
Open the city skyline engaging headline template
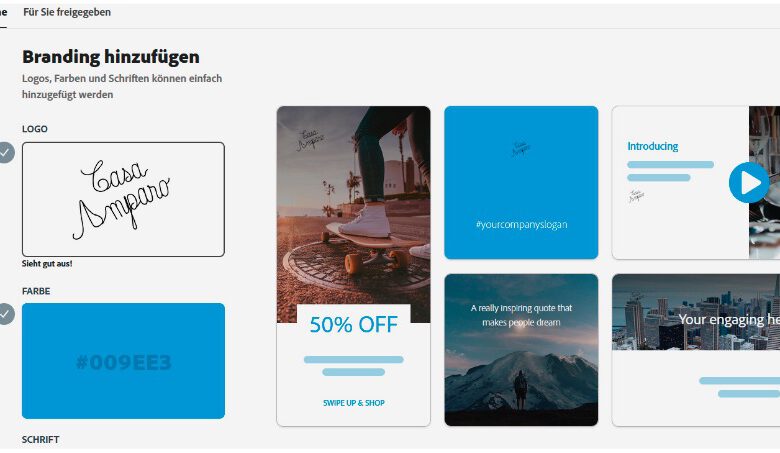point(696,350)
